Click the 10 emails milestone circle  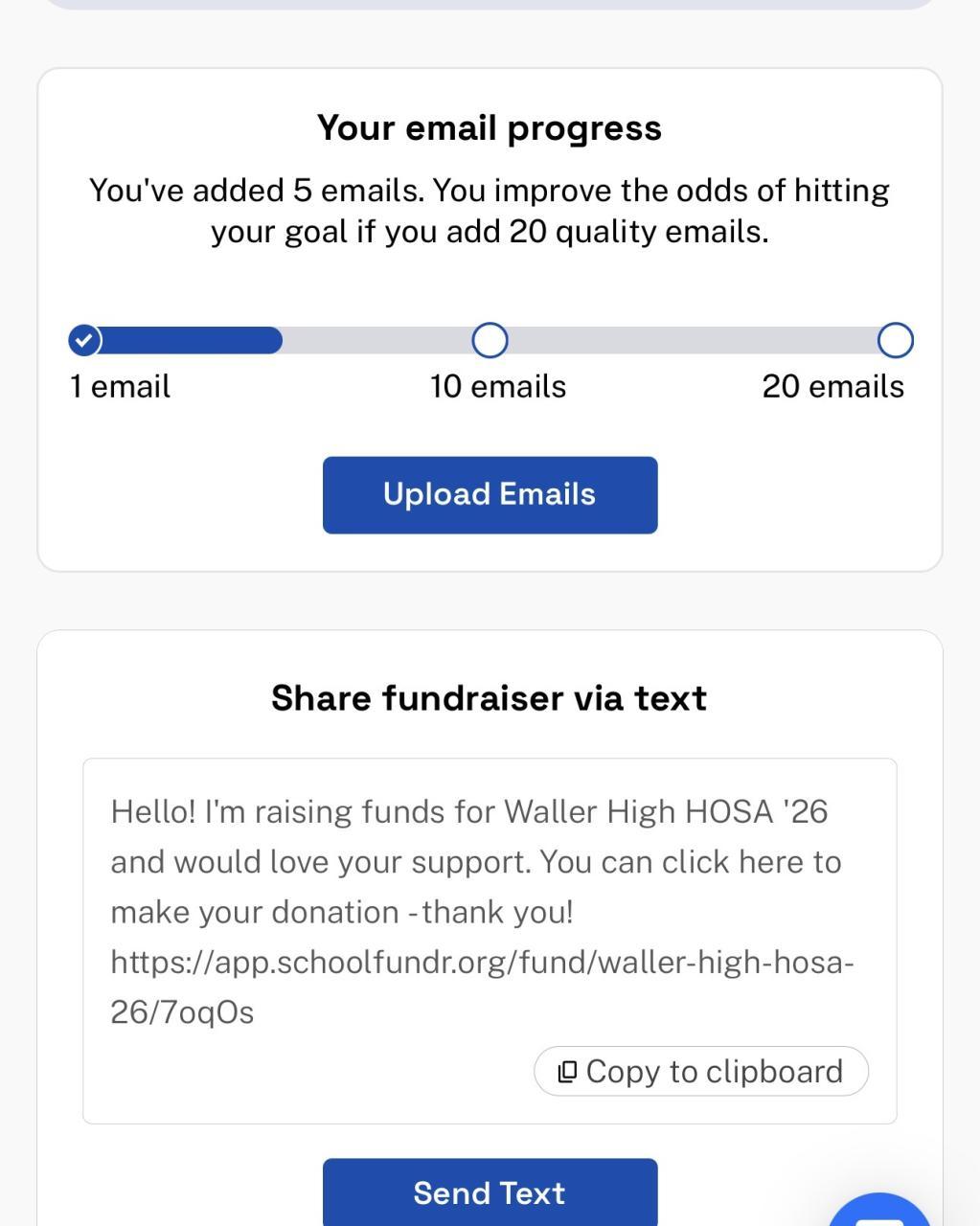tap(490, 340)
